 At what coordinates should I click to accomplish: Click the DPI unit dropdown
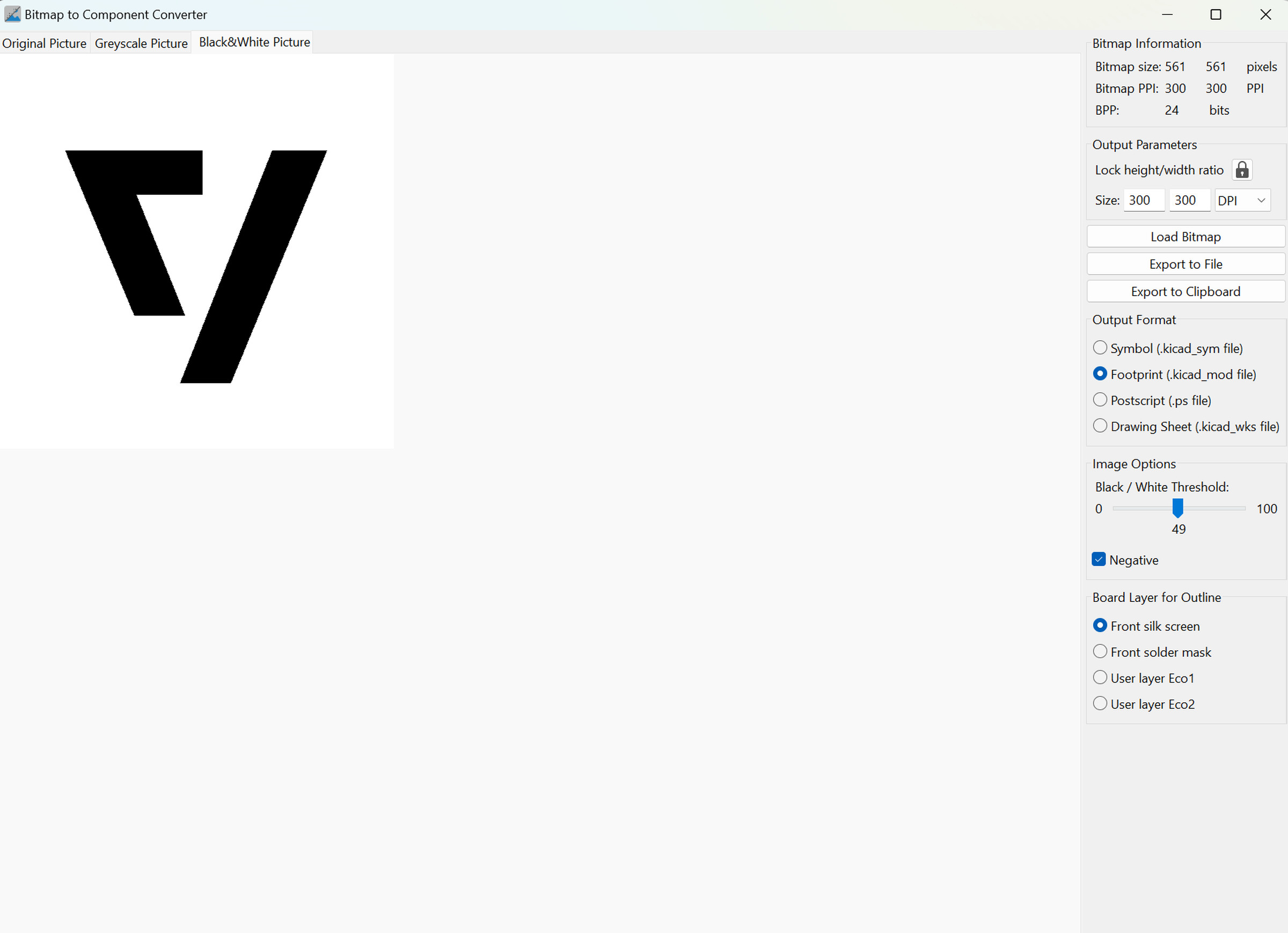[1243, 200]
